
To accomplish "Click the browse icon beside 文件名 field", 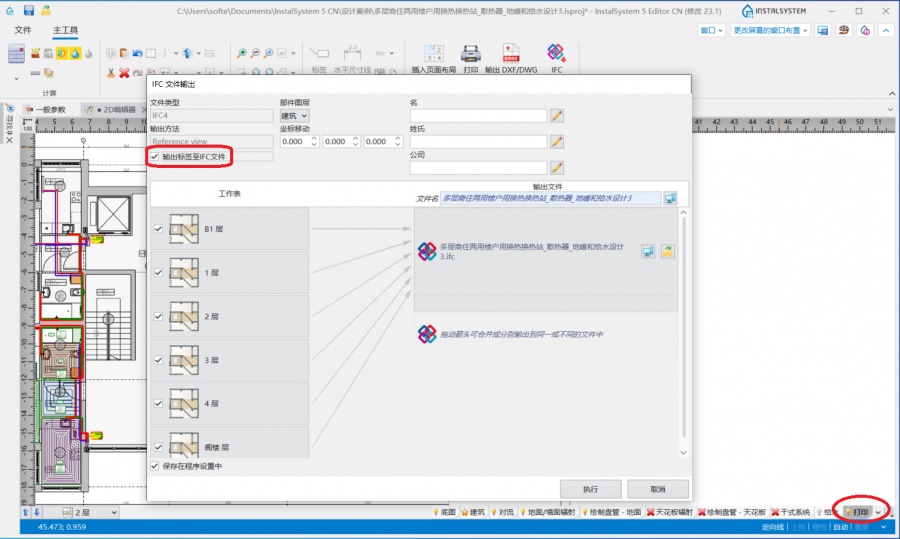I will click(x=670, y=199).
